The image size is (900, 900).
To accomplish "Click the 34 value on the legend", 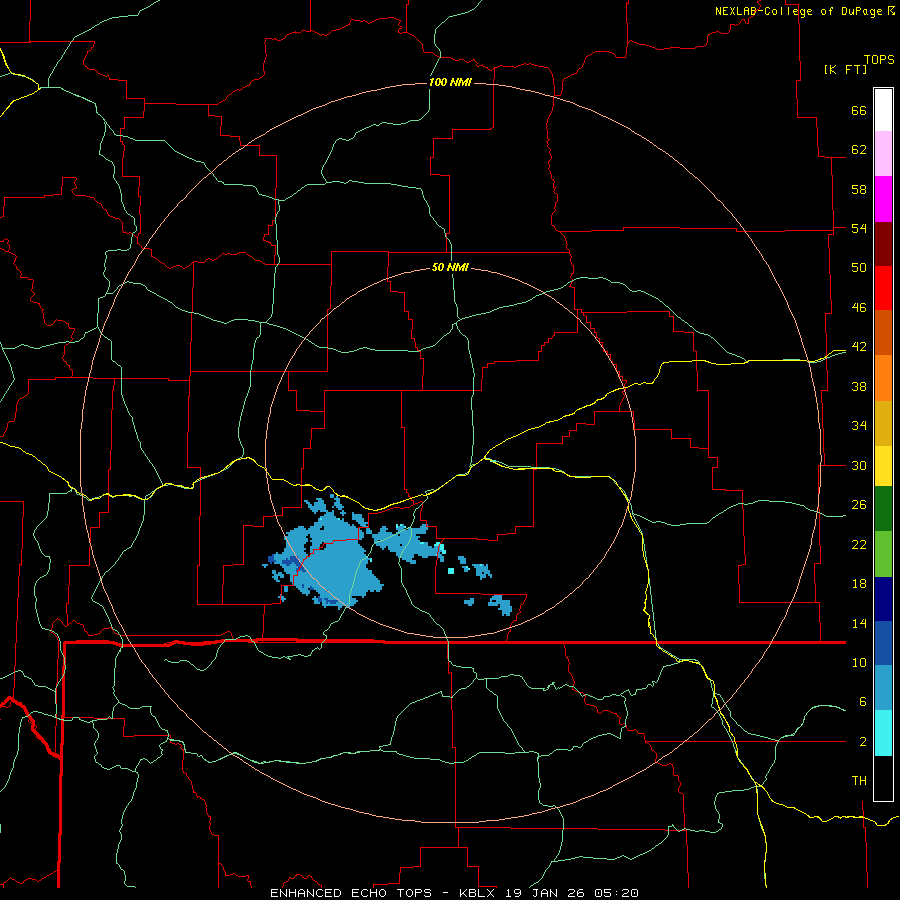I will coord(859,426).
